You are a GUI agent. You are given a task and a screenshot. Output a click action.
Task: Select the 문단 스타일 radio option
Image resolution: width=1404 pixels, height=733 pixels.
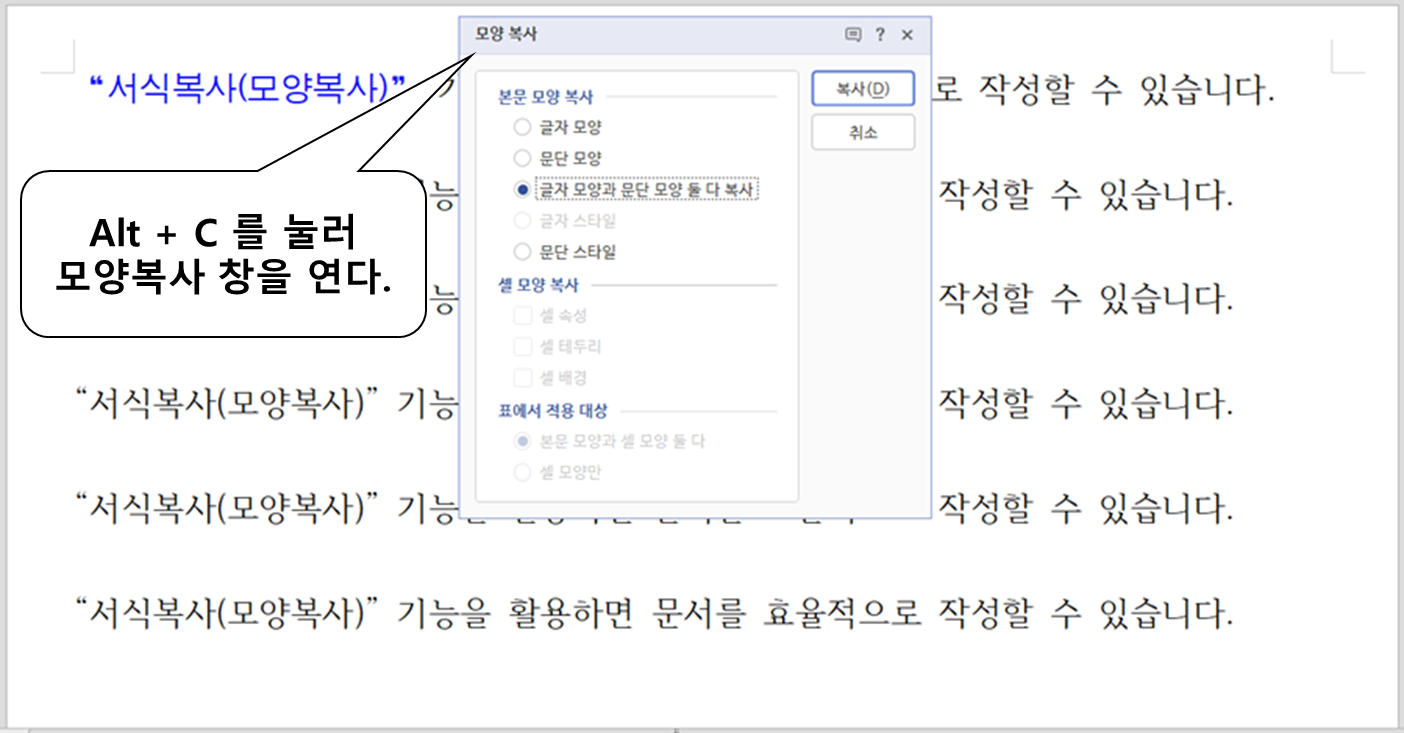click(x=565, y=252)
